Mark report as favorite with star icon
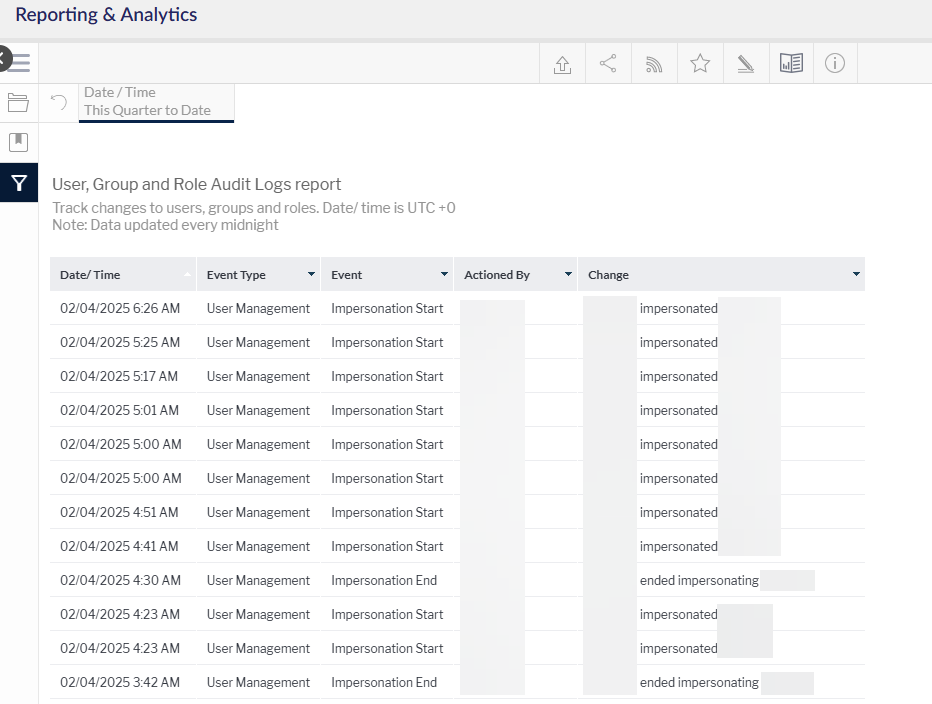Viewport: 932px width, 704px height. pyautogui.click(x=700, y=64)
